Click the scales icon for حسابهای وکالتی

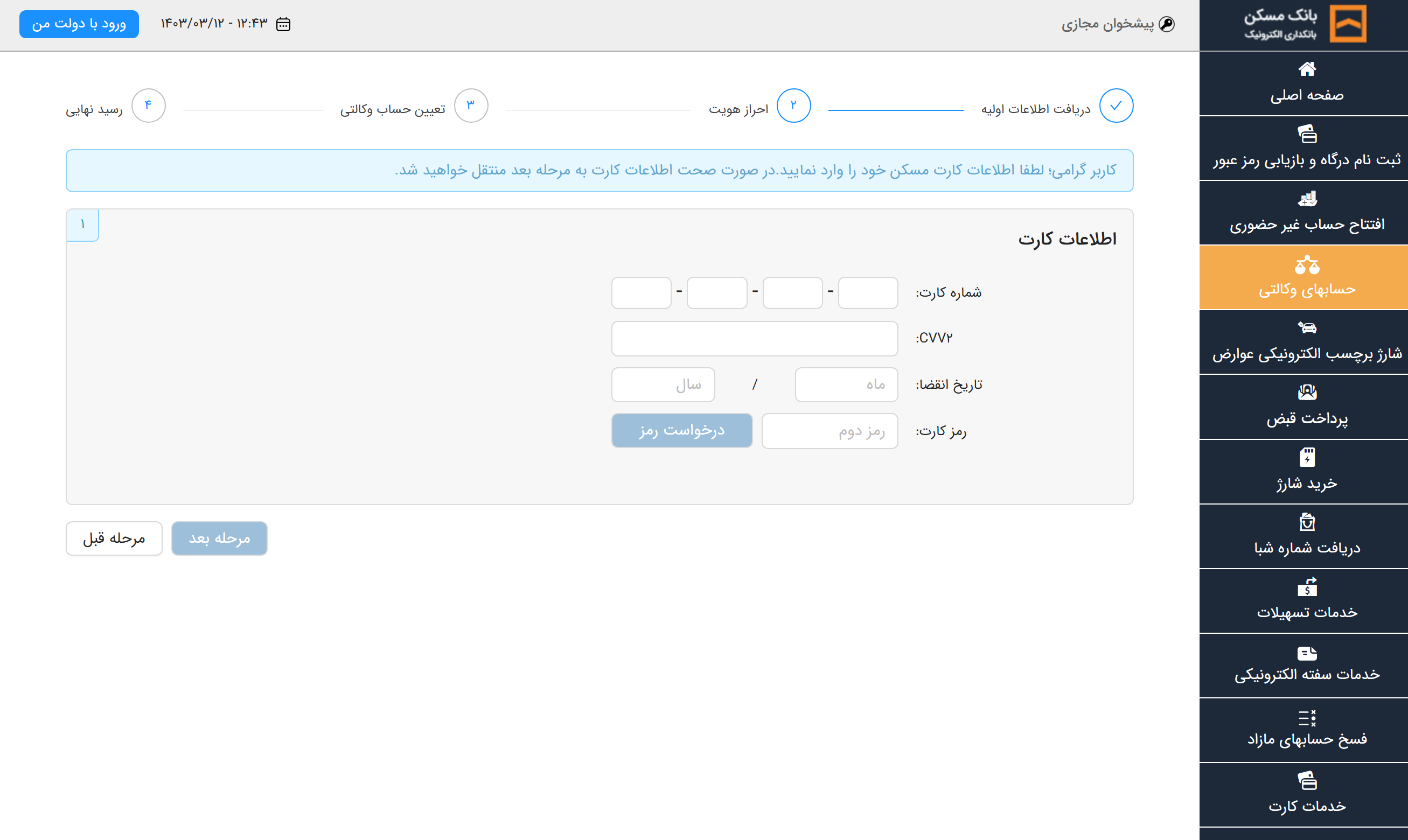coord(1307,264)
